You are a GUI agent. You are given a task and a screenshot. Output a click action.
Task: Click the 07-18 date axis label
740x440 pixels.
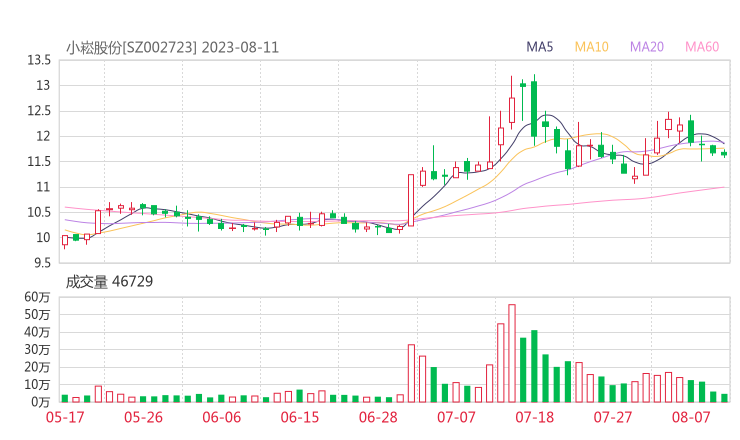pyautogui.click(x=535, y=417)
